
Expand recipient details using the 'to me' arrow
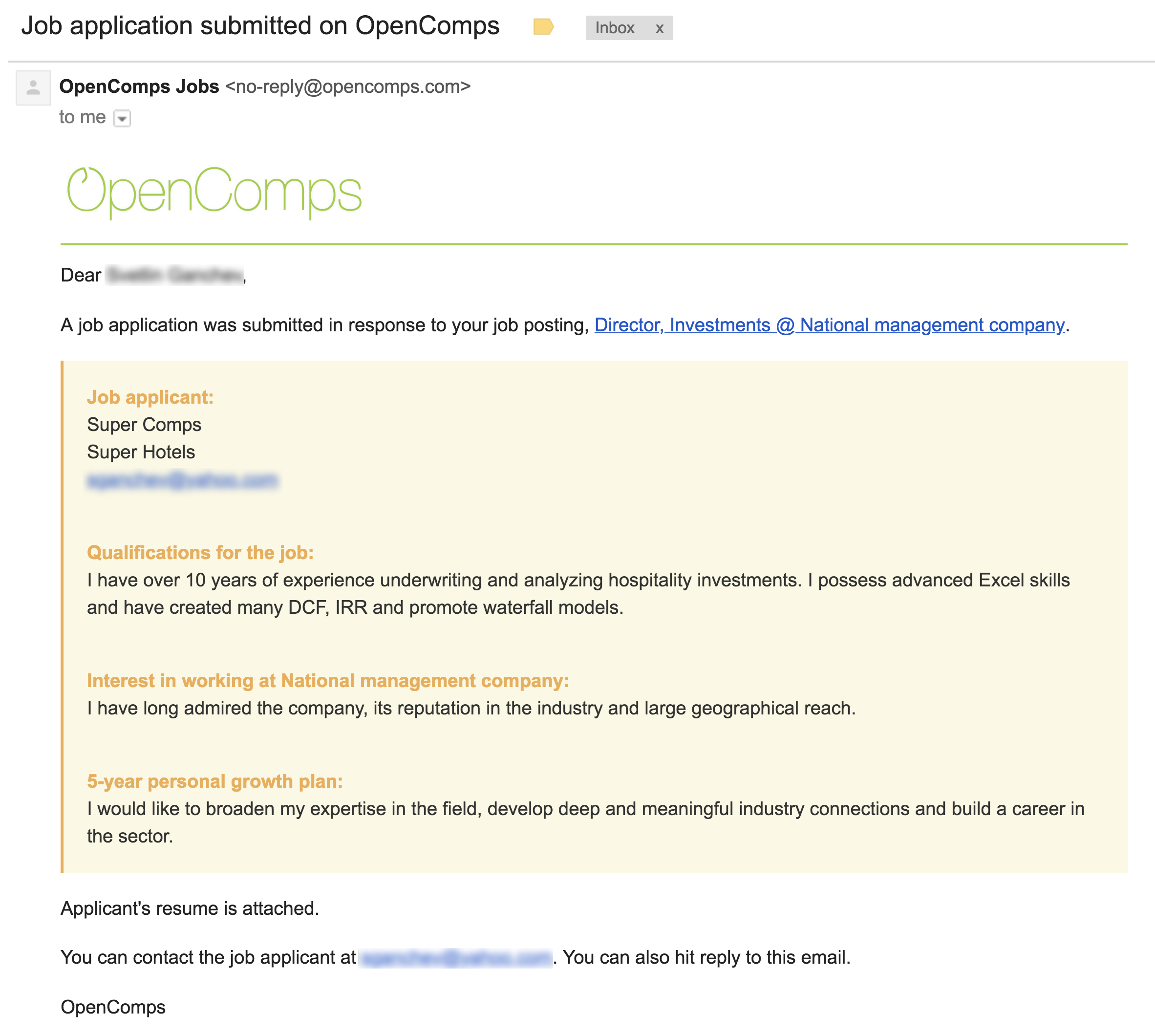pos(123,118)
